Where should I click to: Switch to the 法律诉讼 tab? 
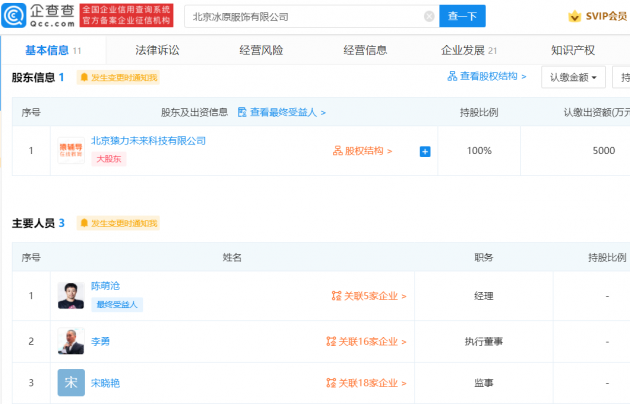[157, 50]
